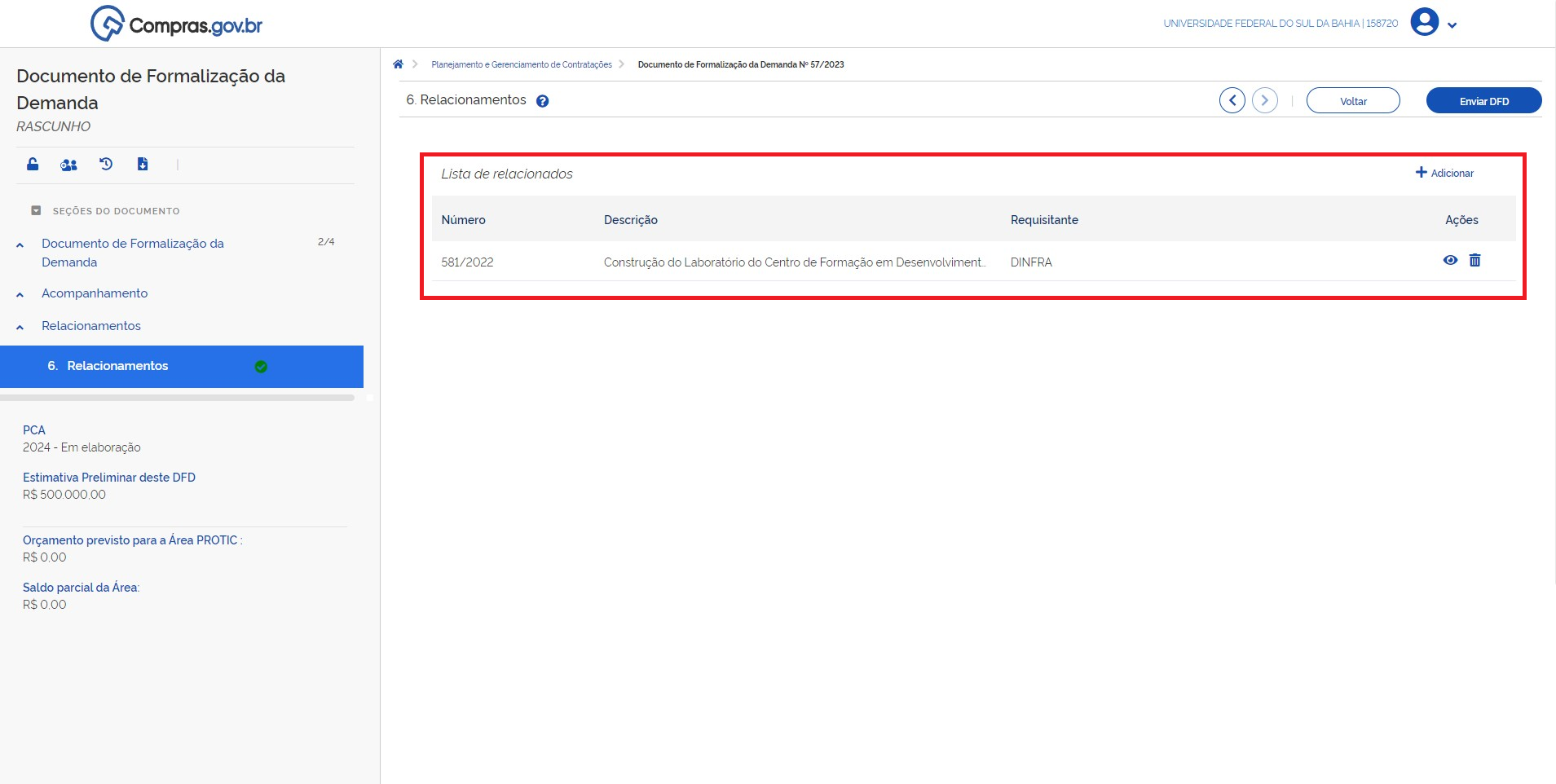Delete item 581/2022 with trash icon
Image resolution: width=1556 pixels, height=784 pixels.
[x=1474, y=261]
